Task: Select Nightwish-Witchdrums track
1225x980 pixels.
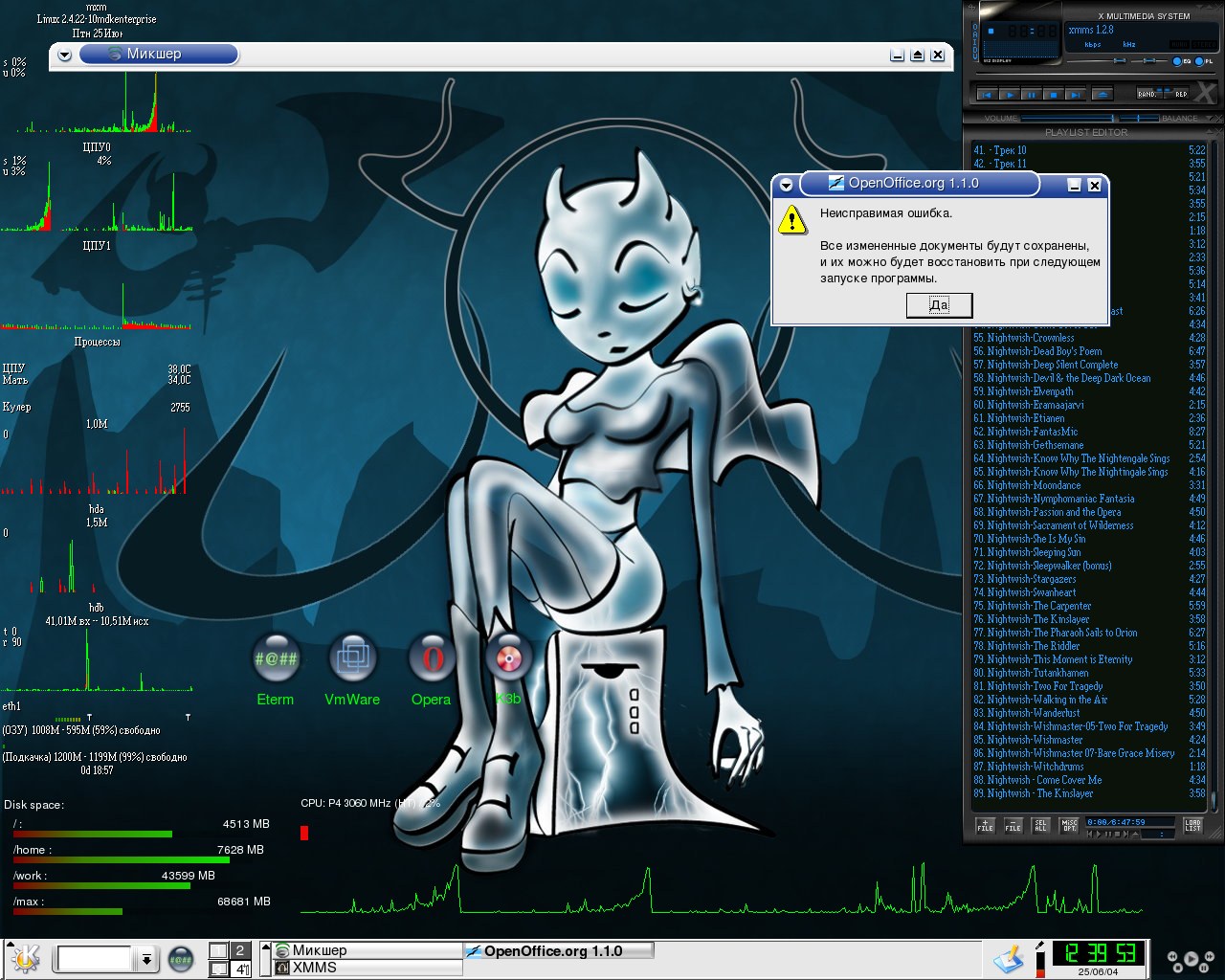Action: (x=1089, y=767)
